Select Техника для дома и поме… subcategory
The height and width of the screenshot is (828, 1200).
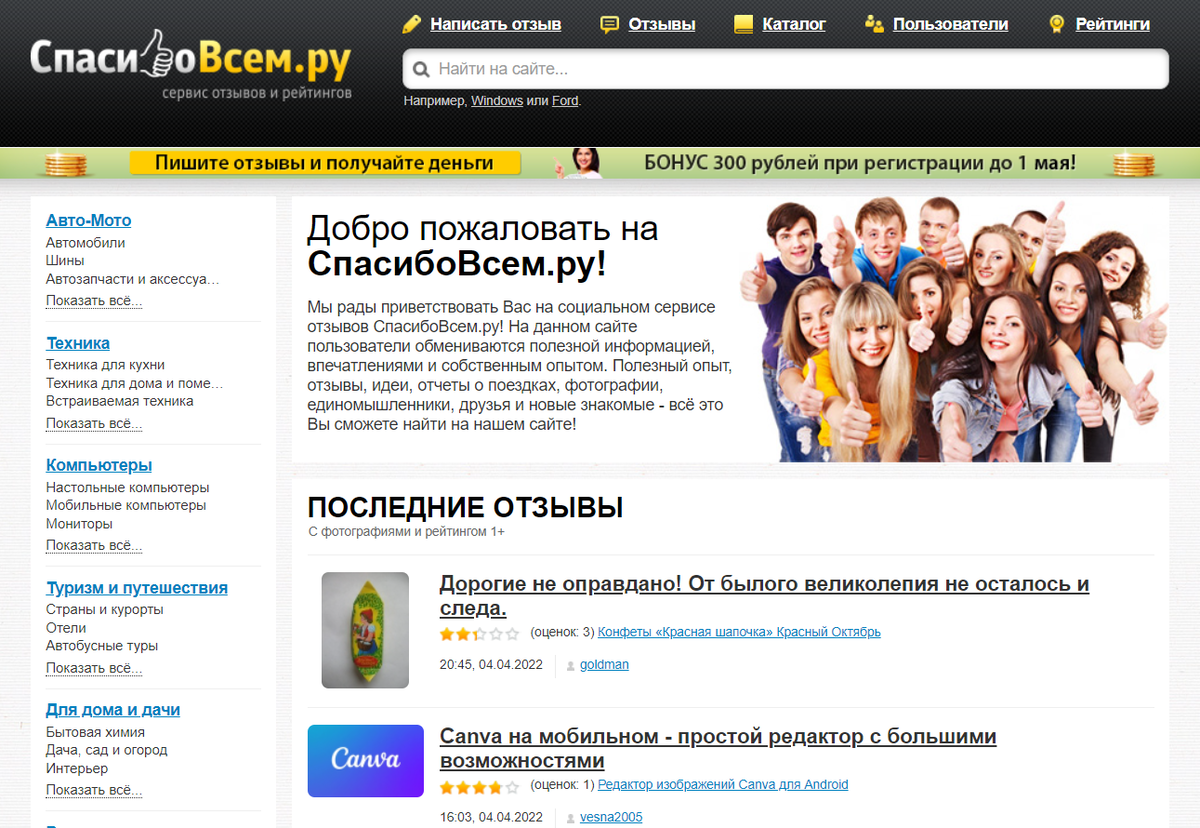point(135,383)
